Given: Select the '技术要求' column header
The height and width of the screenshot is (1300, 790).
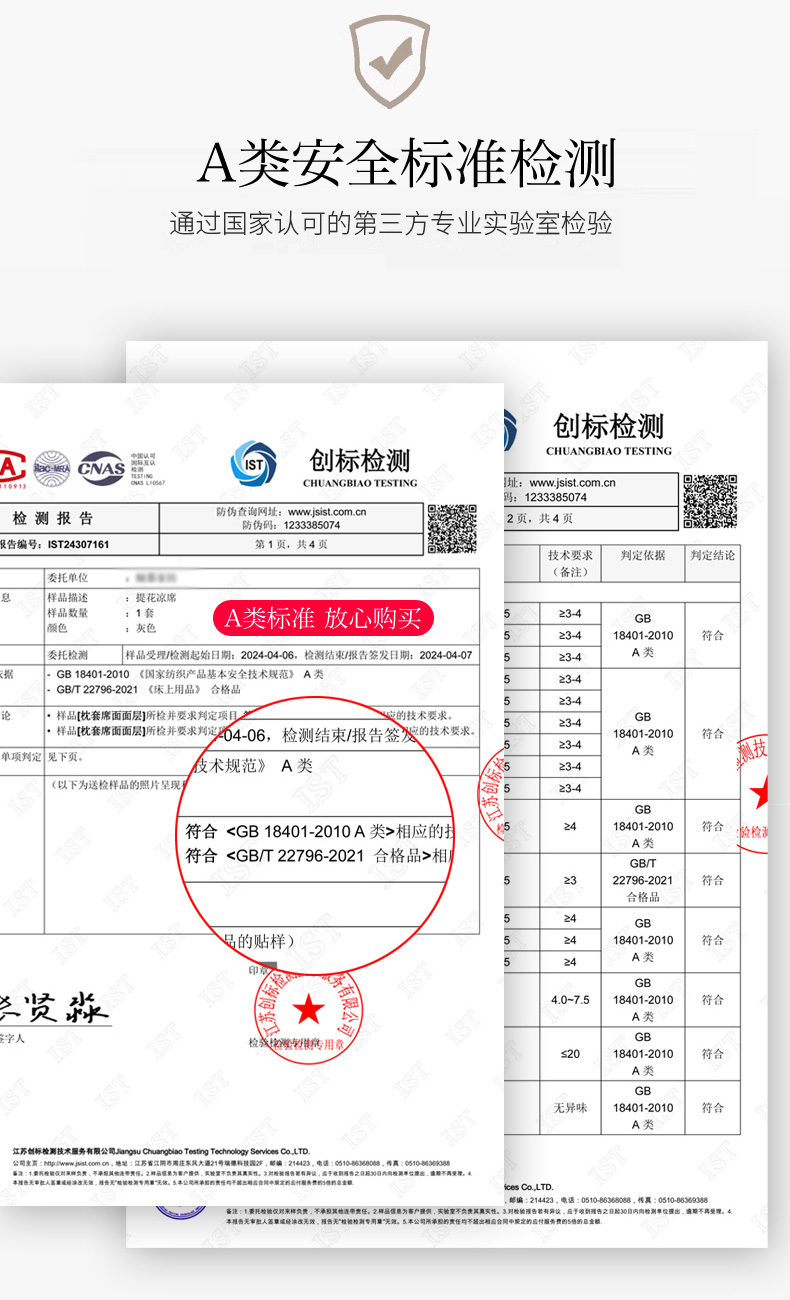Looking at the screenshot, I should click(570, 563).
